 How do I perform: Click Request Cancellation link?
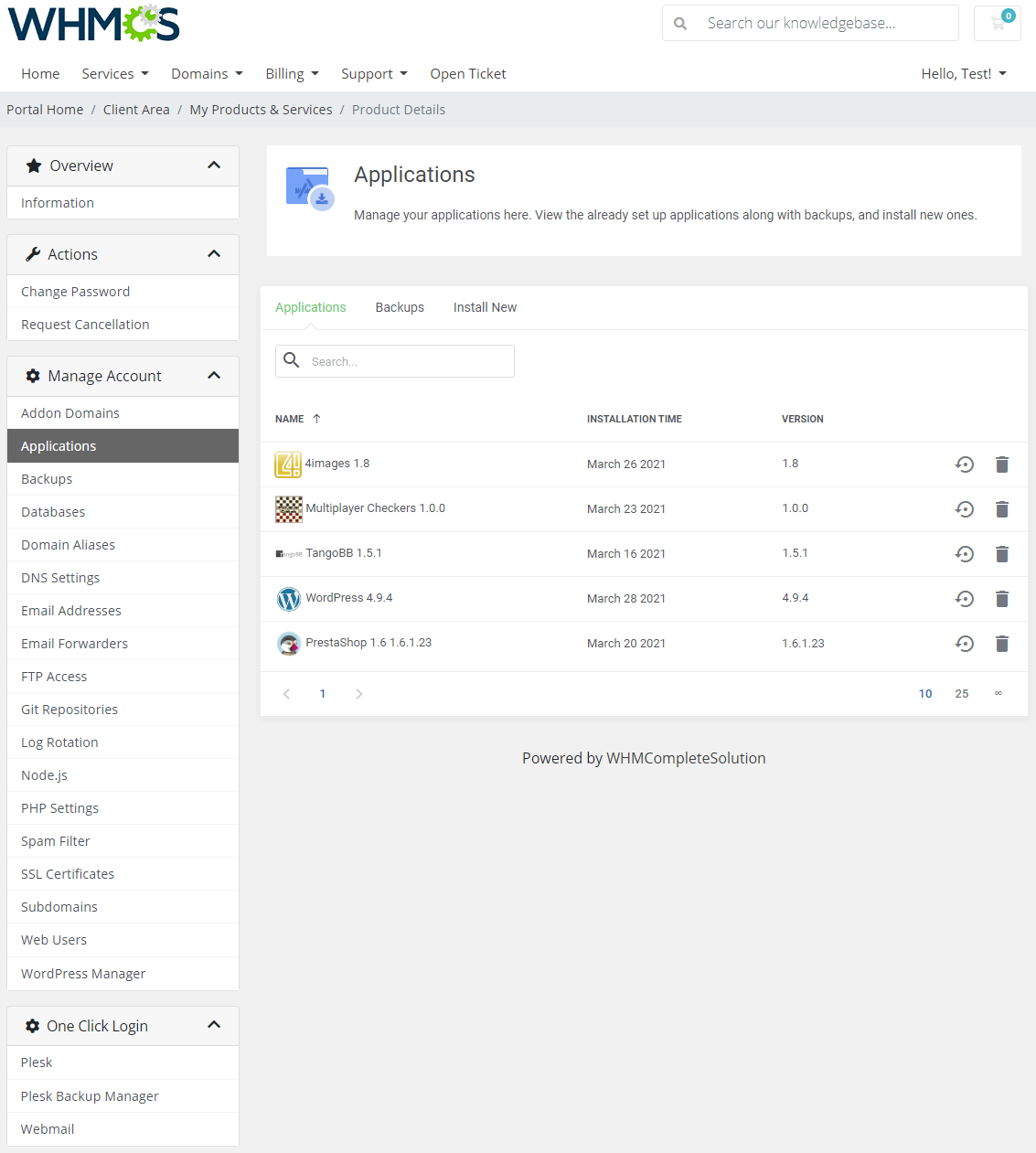(x=123, y=325)
